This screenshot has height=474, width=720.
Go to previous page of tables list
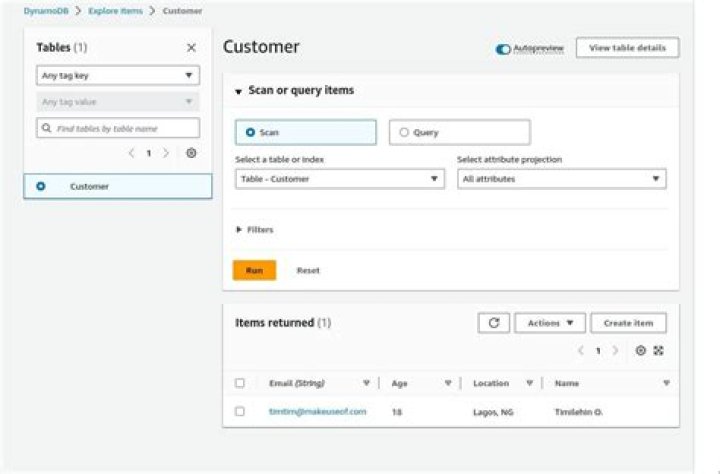(x=131, y=153)
